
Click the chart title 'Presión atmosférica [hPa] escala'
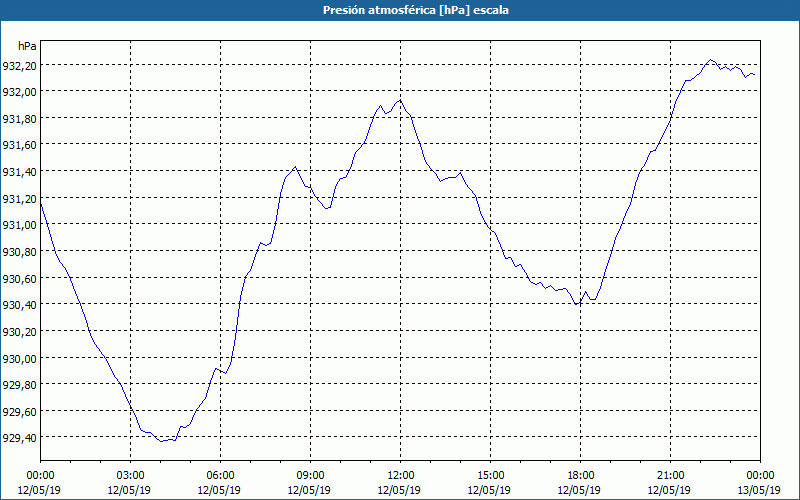tap(416, 10)
